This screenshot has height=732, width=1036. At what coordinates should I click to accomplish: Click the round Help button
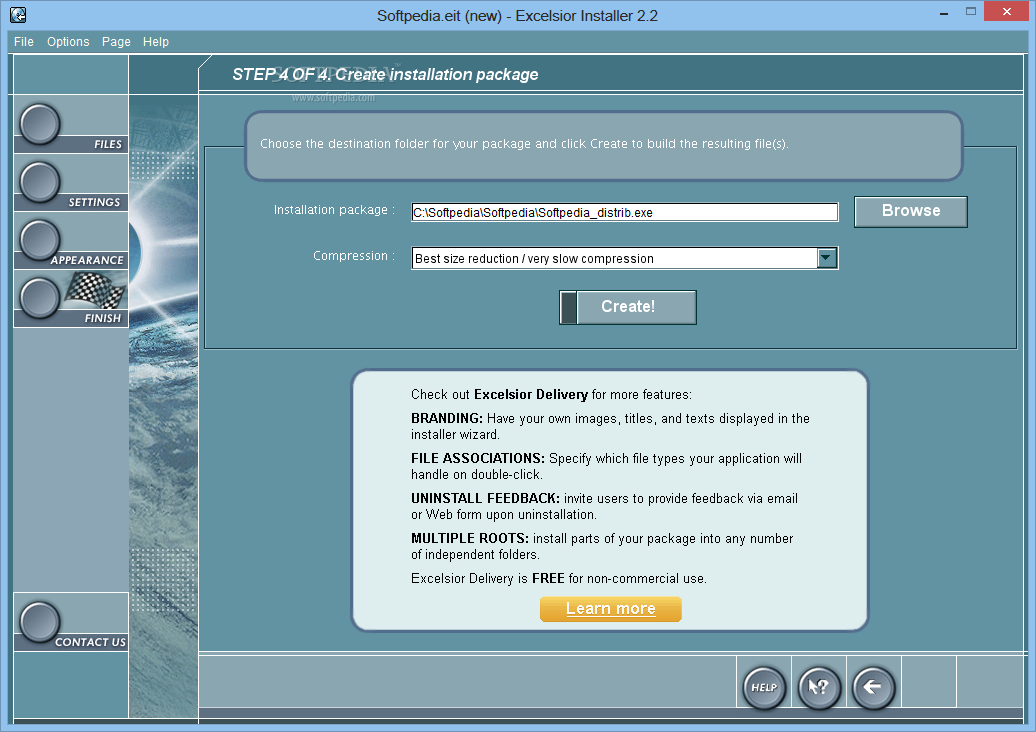764,688
